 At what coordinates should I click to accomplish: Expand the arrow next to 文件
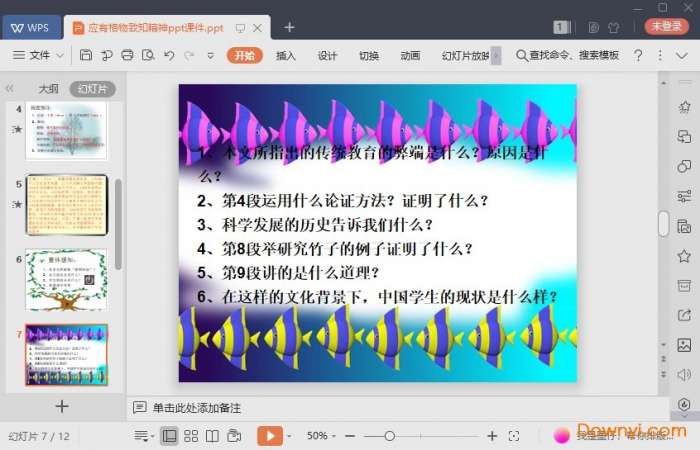coord(60,55)
